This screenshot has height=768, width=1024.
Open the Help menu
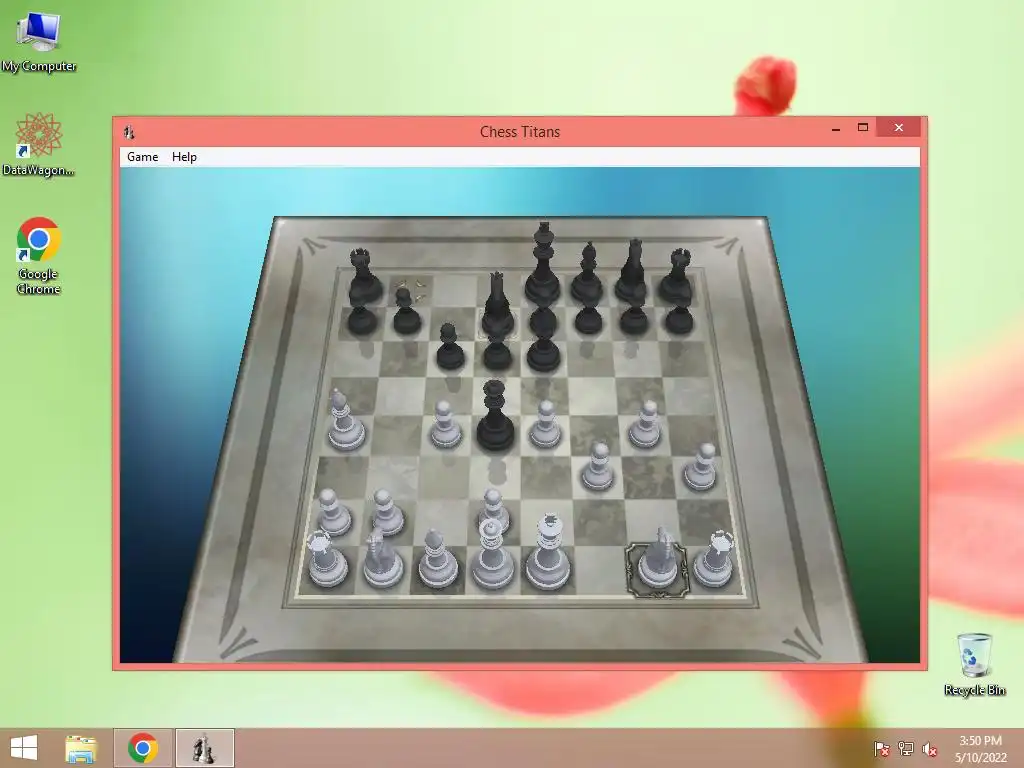[184, 157]
